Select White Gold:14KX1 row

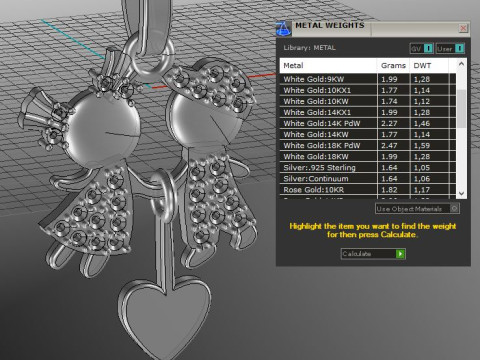point(368,112)
